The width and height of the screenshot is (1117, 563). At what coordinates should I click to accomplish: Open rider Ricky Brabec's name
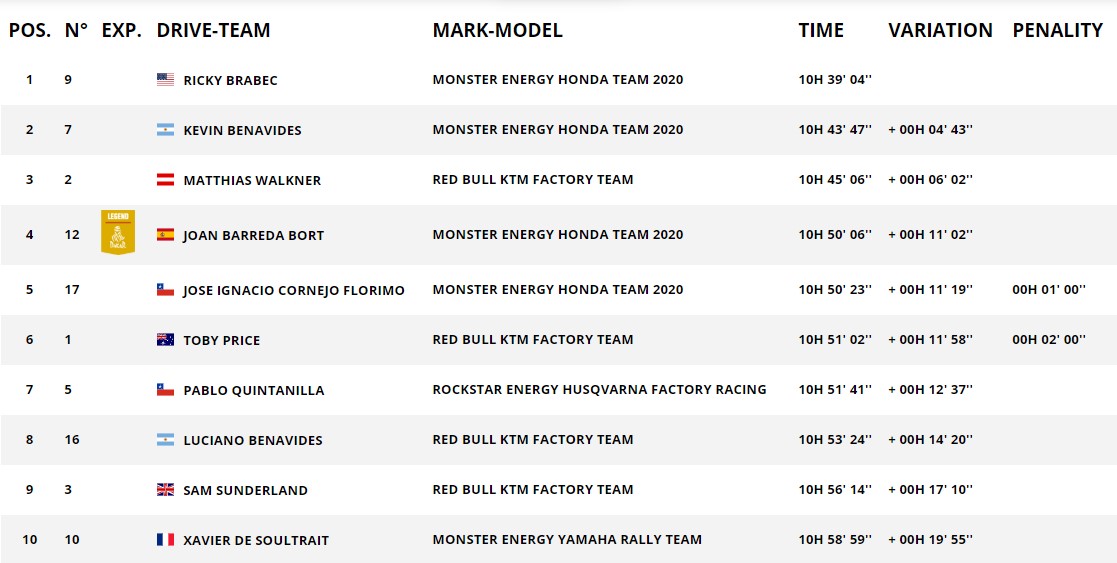point(230,81)
